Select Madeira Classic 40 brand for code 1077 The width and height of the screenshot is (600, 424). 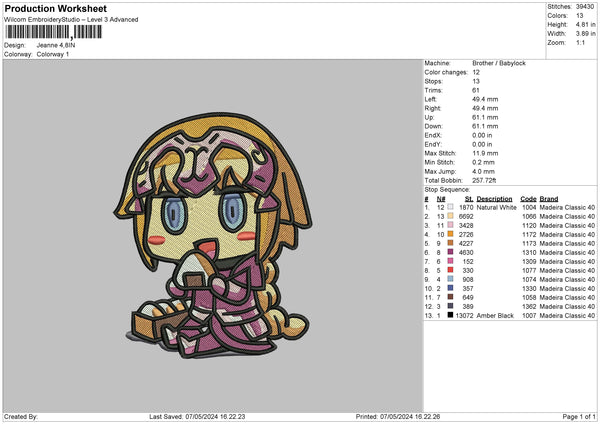567,270
